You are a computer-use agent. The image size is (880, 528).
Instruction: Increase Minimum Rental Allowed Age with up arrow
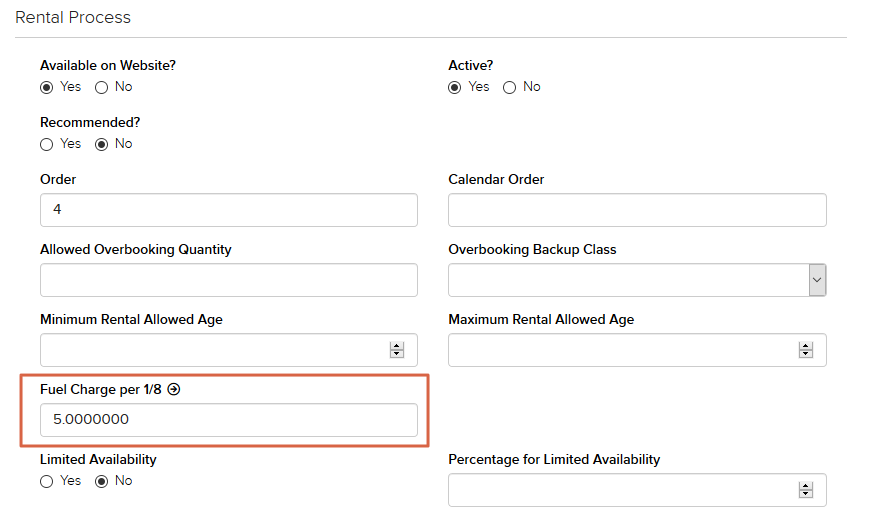397,346
